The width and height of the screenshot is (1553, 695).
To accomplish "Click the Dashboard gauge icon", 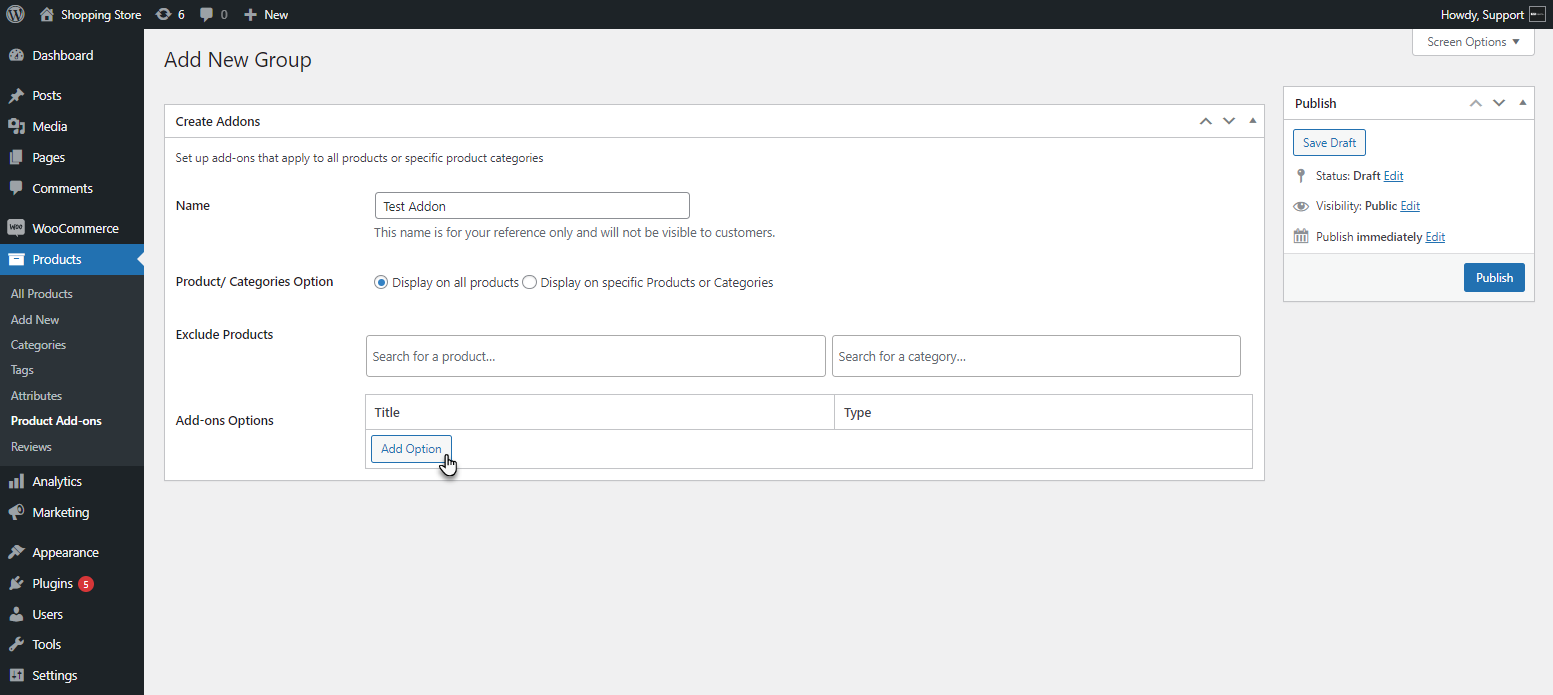I will (x=16, y=55).
